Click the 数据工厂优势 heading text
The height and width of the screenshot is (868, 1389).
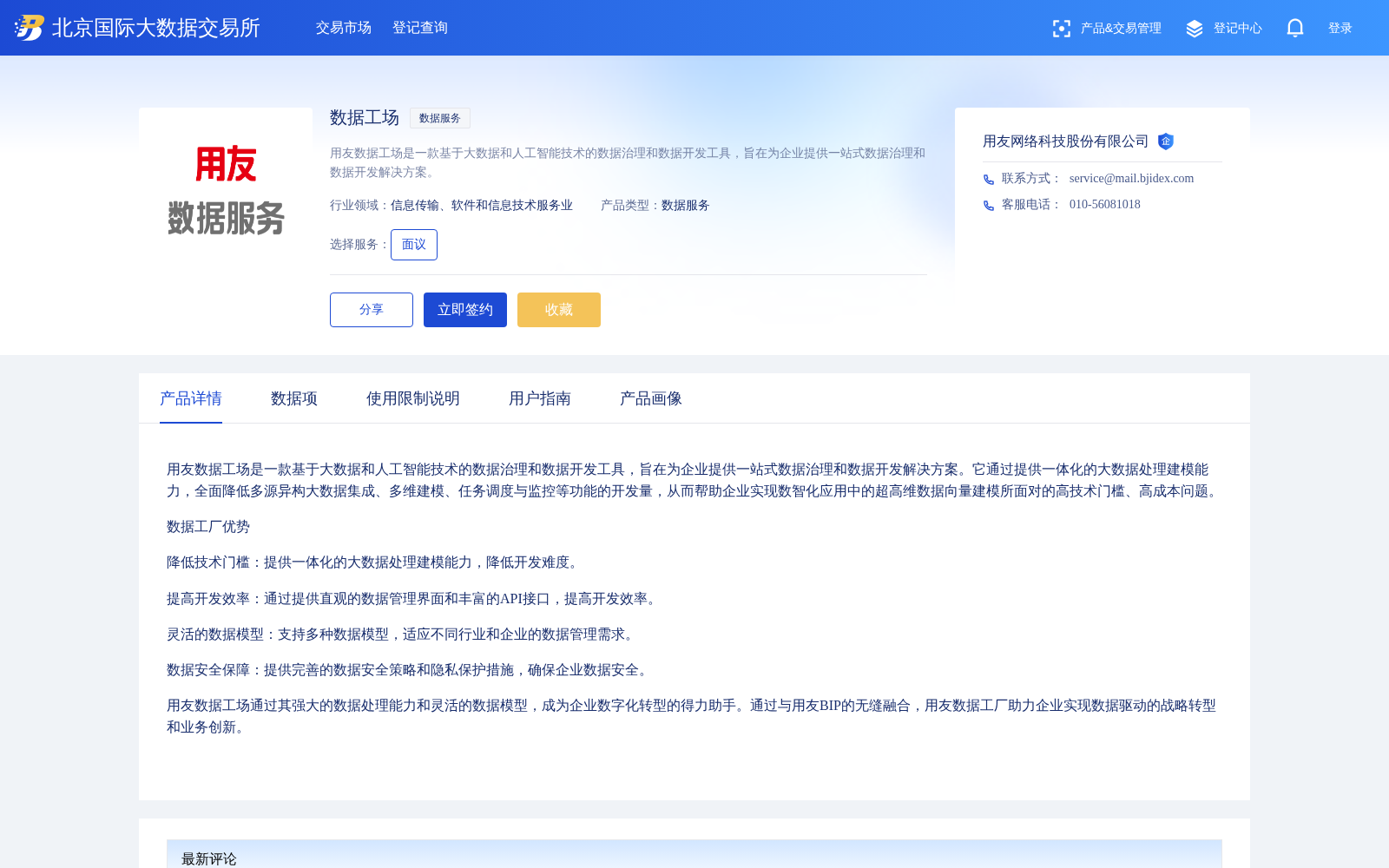click(x=208, y=527)
